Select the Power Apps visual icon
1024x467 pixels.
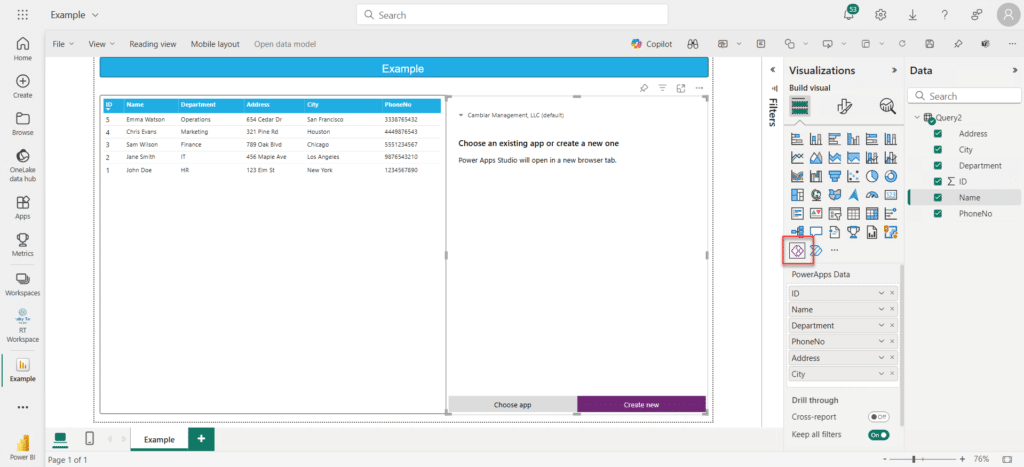797,250
